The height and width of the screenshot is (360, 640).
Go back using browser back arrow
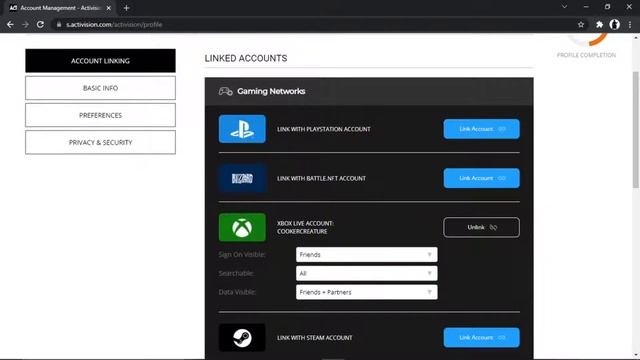tap(10, 24)
